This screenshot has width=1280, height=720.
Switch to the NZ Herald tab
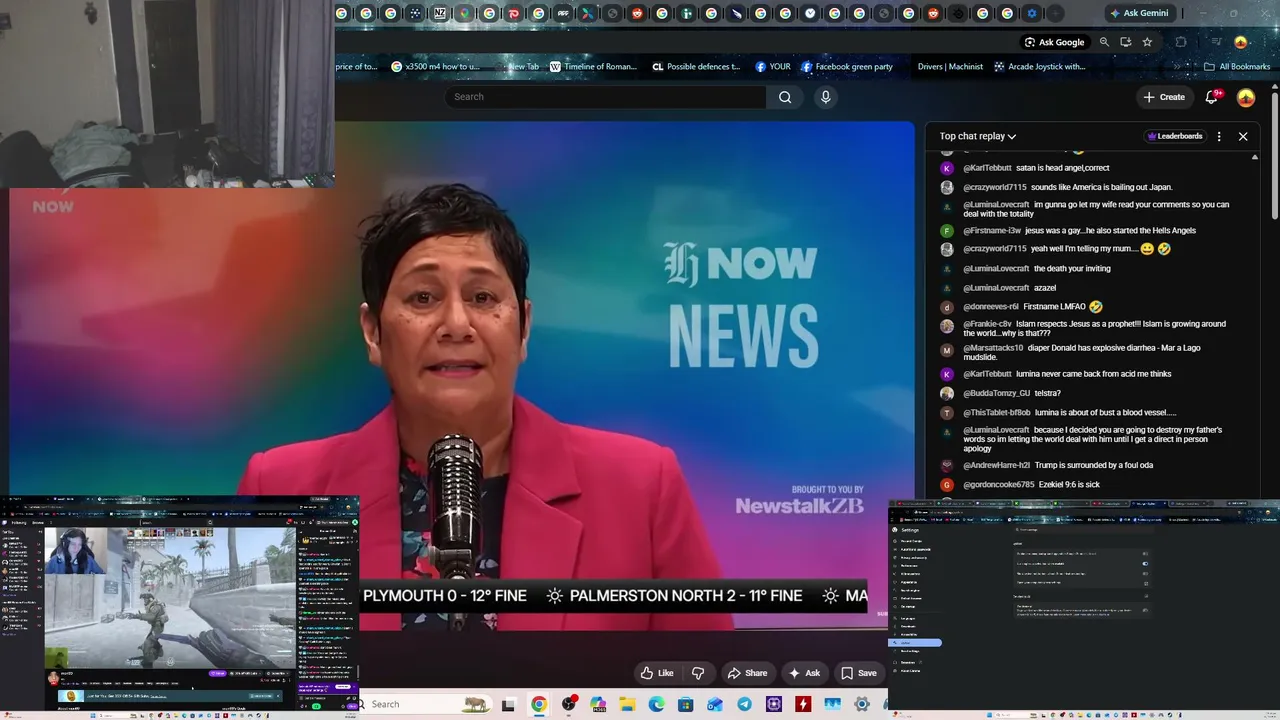click(x=440, y=13)
